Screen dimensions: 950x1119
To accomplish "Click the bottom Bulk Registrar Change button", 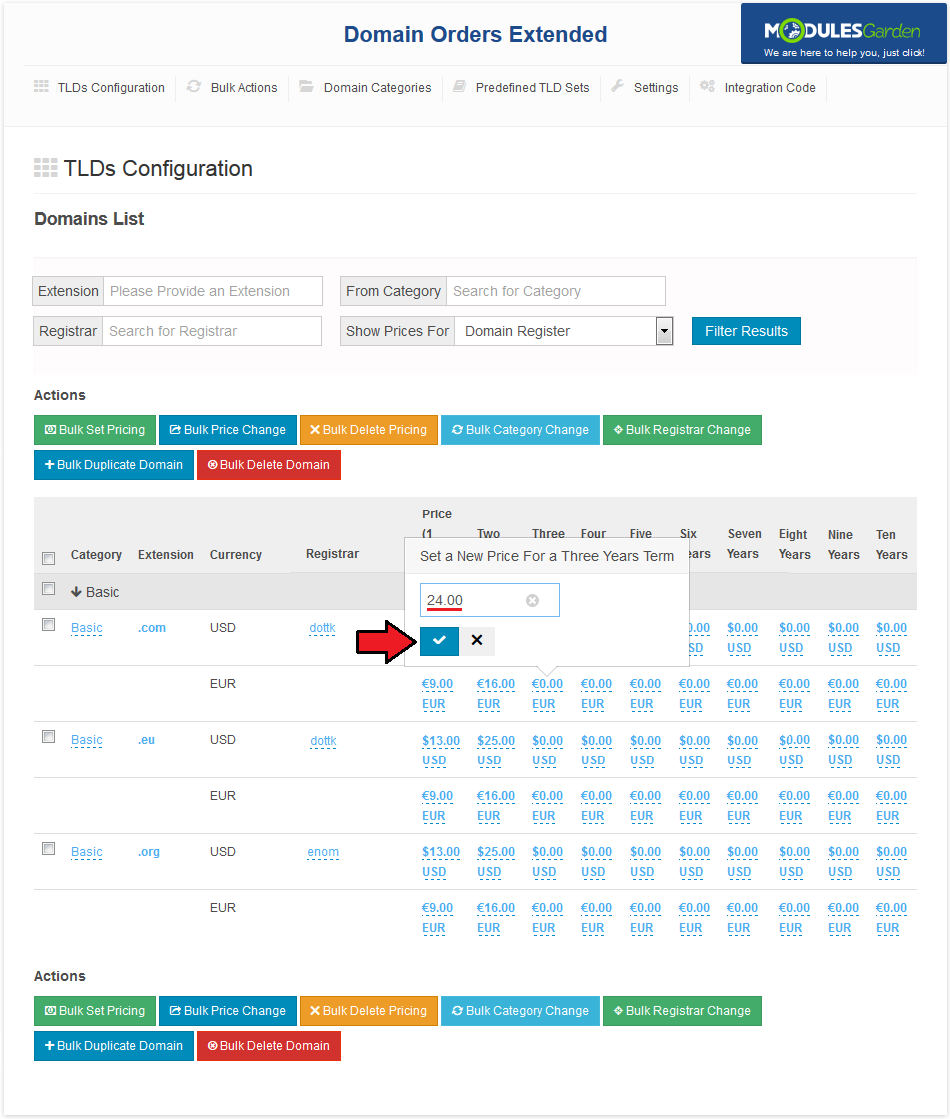I will [682, 1011].
